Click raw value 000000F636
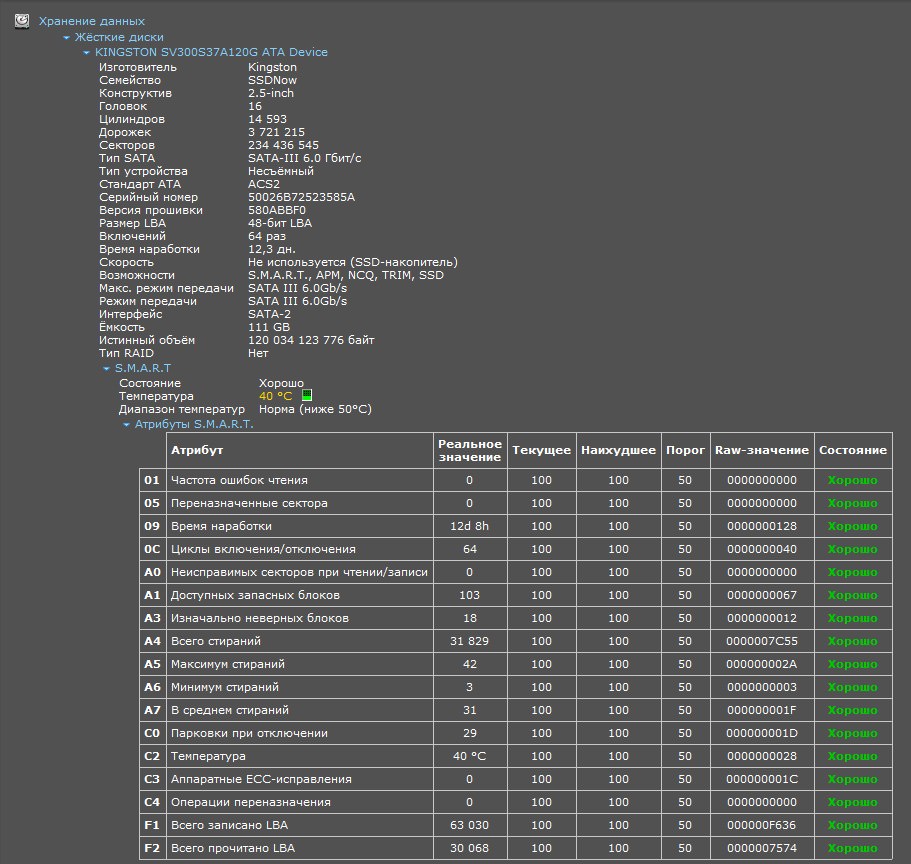The image size is (911, 864). (x=762, y=825)
